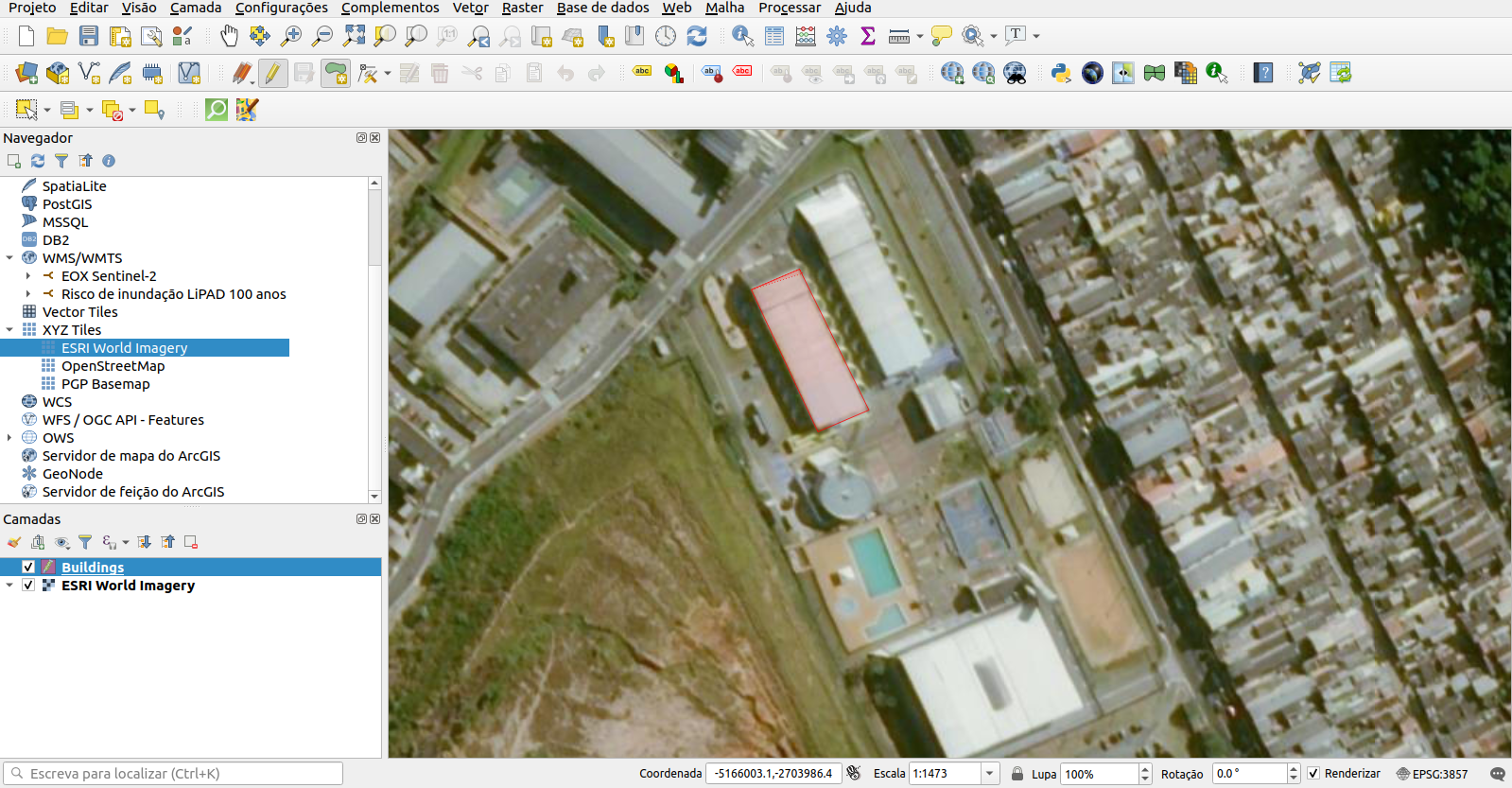Image resolution: width=1512 pixels, height=788 pixels.
Task: Click the Help question mark icon
Action: 1263,73
